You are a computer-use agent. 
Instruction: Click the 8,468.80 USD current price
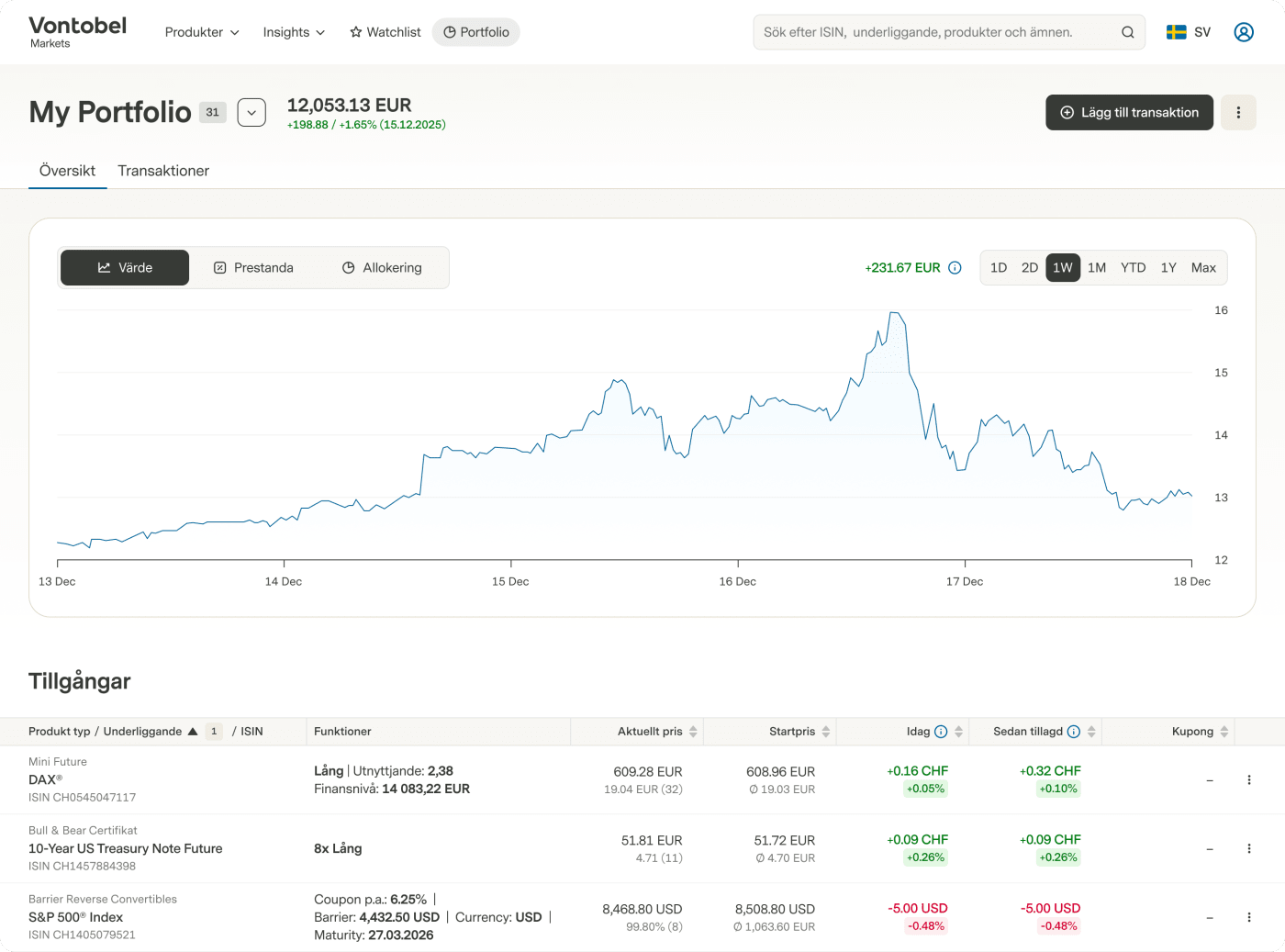[642, 910]
